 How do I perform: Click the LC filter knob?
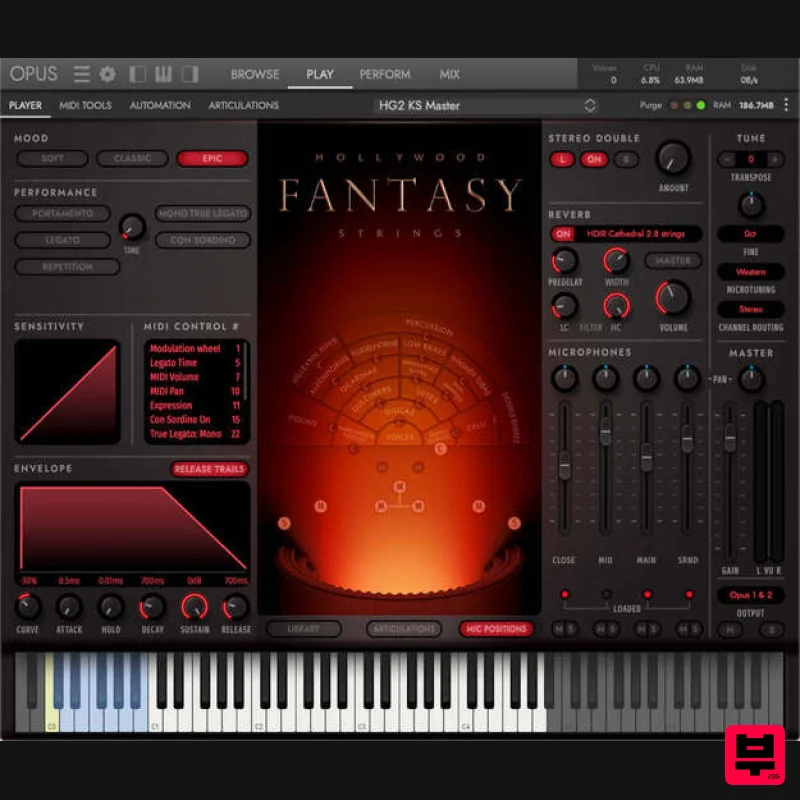click(x=564, y=306)
